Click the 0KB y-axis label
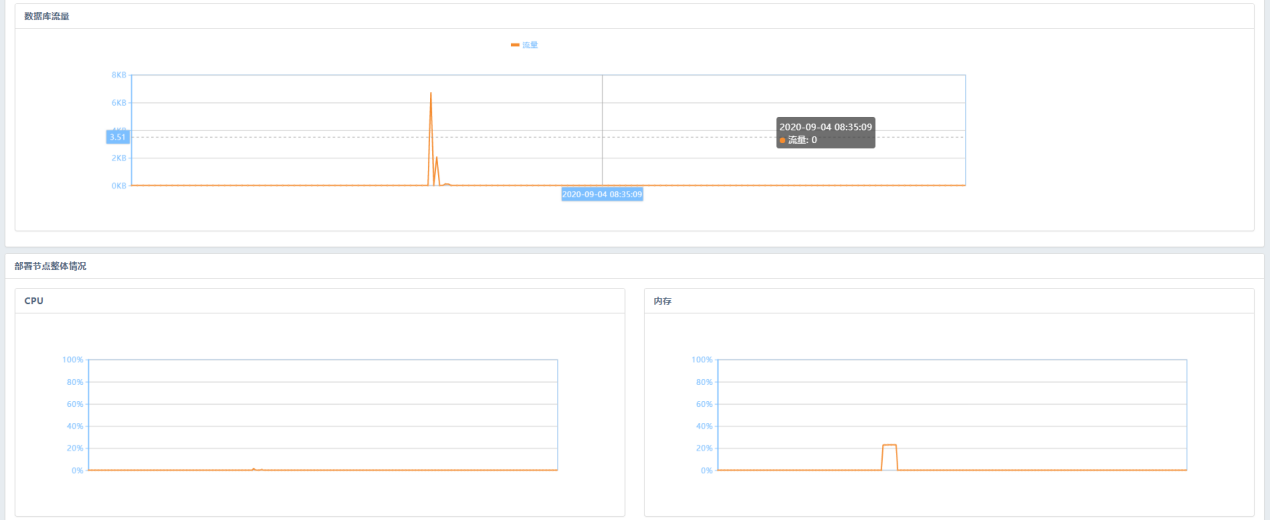 [x=119, y=186]
